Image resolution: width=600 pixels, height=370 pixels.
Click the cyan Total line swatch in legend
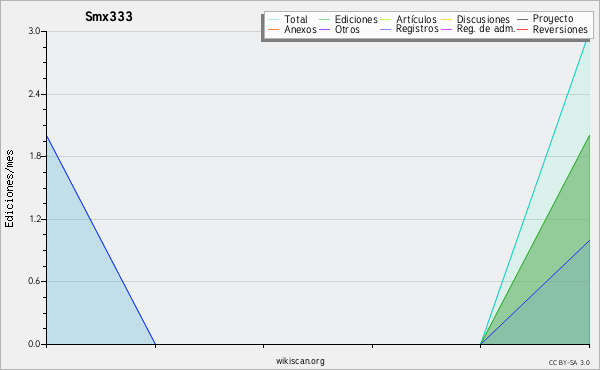click(x=274, y=20)
